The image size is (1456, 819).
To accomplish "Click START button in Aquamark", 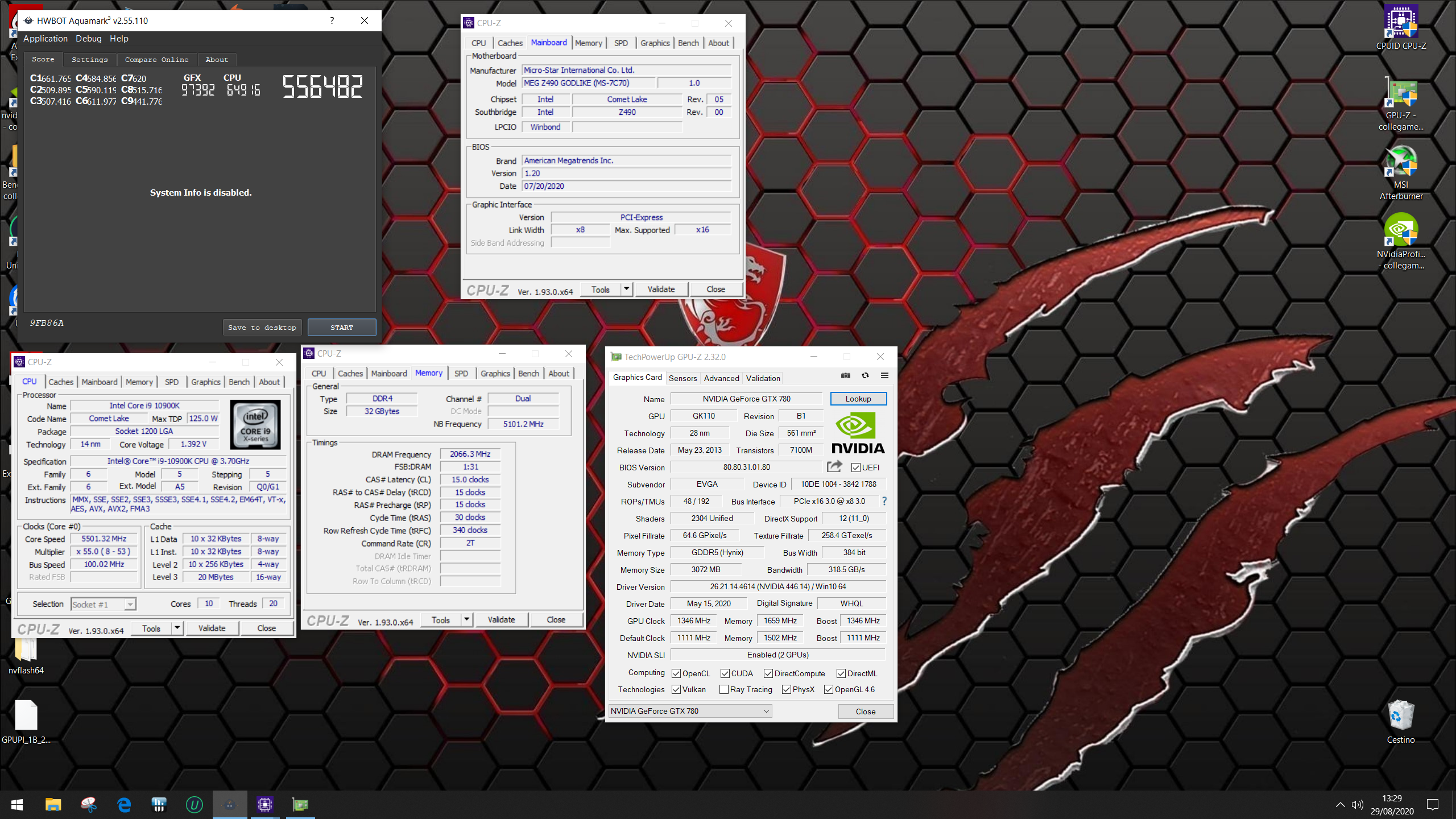I will [x=342, y=328].
